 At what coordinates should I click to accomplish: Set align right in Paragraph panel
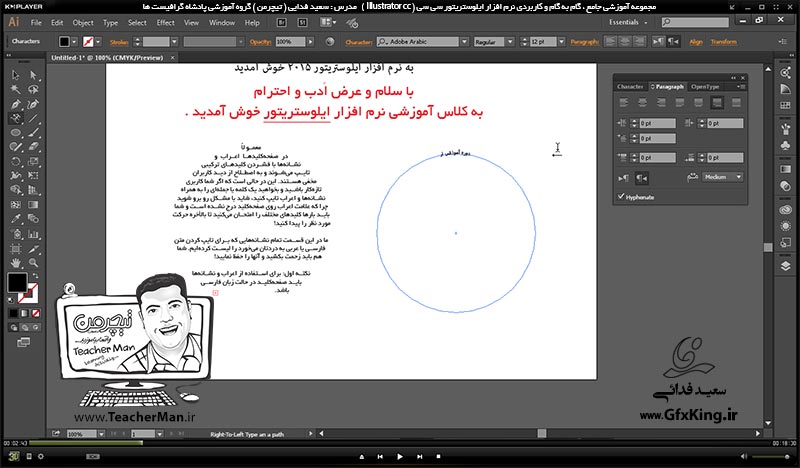pos(661,103)
